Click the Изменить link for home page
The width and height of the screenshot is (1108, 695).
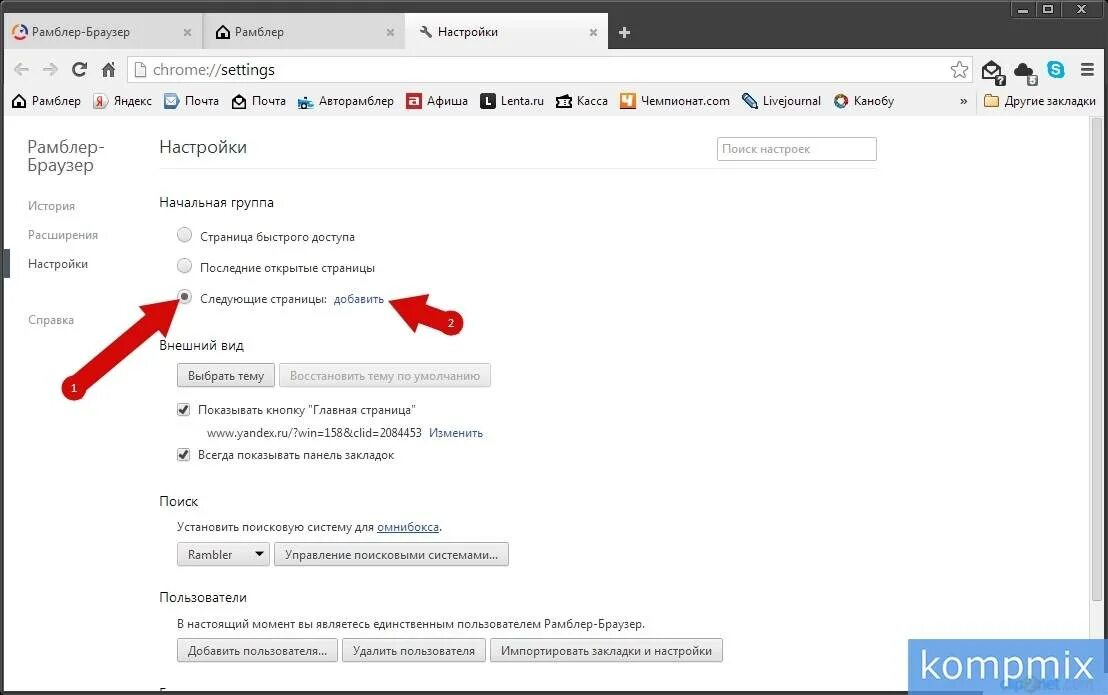(x=456, y=433)
